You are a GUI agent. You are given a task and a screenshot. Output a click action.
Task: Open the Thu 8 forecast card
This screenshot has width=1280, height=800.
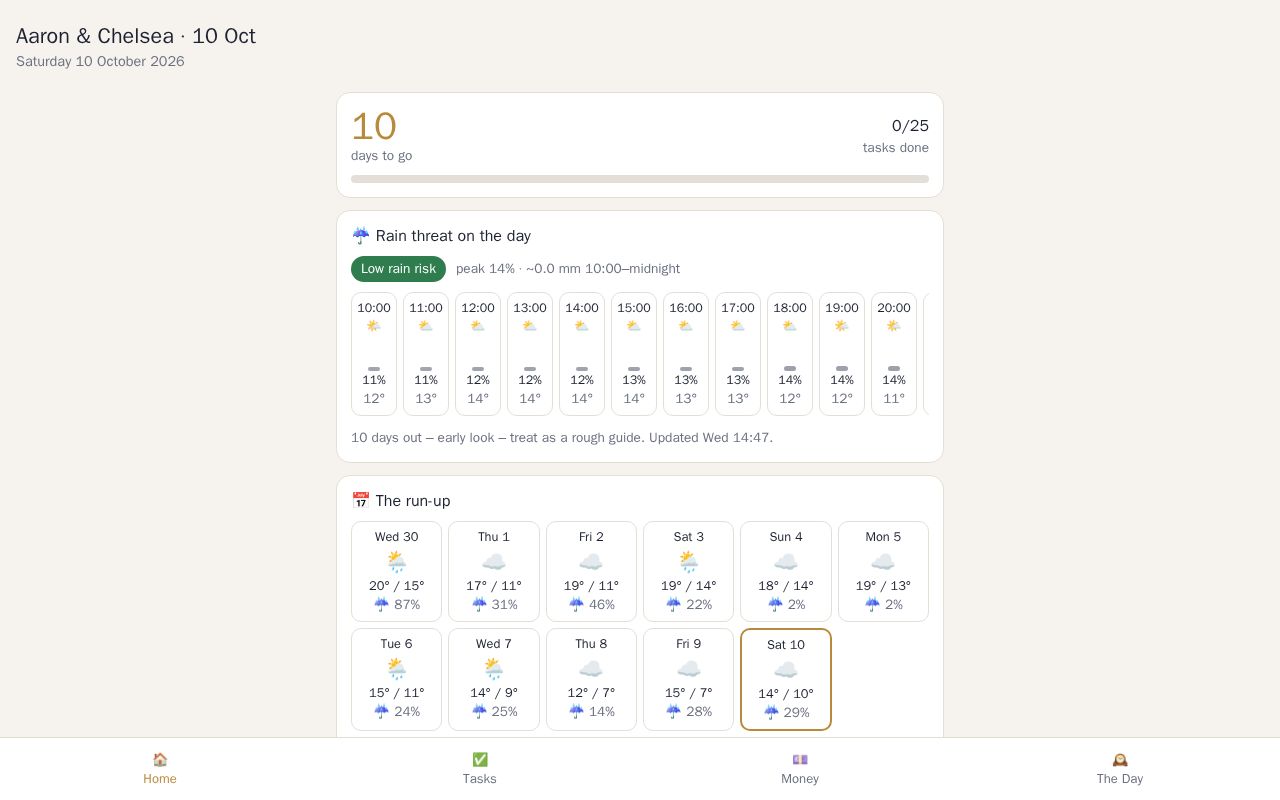point(591,679)
